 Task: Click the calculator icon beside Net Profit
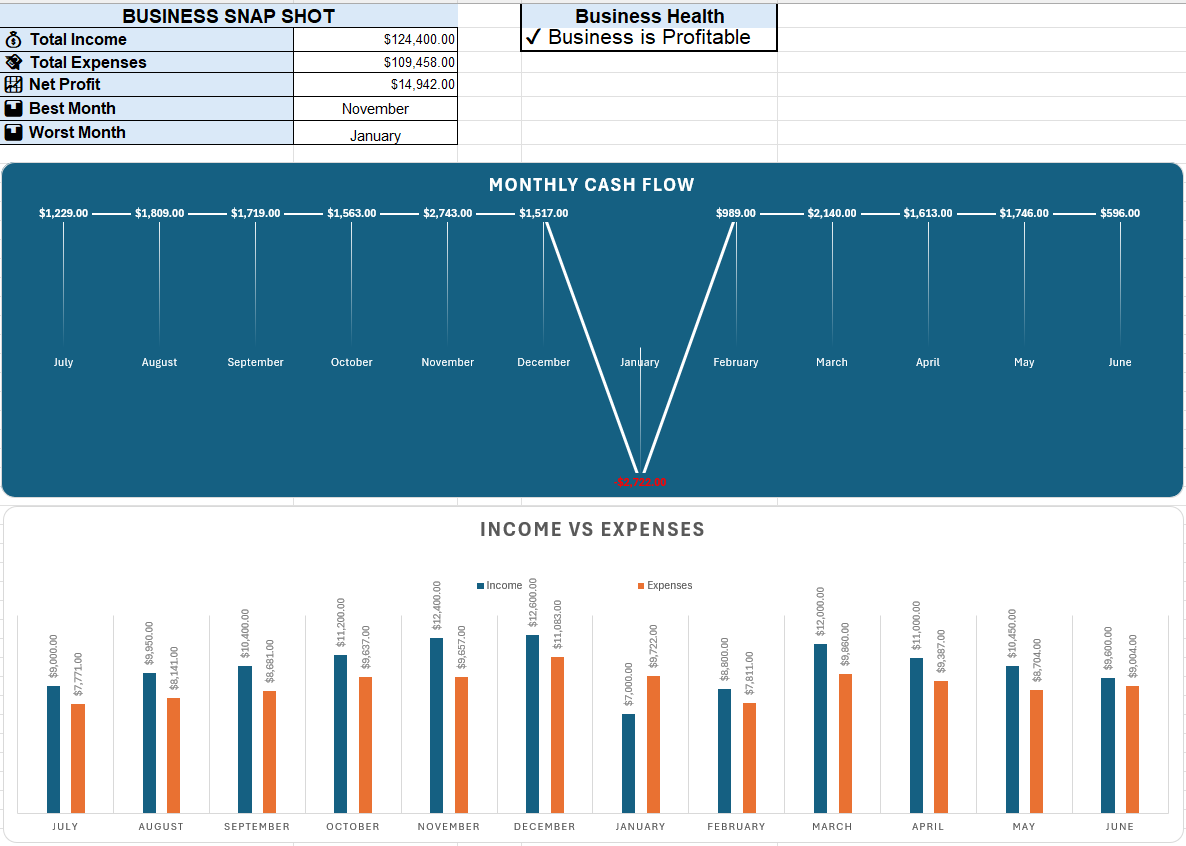click(x=14, y=85)
